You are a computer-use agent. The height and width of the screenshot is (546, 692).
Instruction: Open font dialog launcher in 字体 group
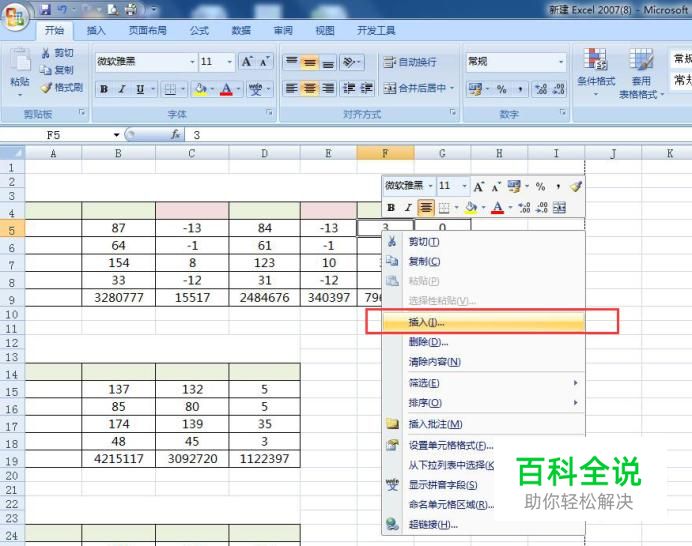pyautogui.click(x=269, y=113)
